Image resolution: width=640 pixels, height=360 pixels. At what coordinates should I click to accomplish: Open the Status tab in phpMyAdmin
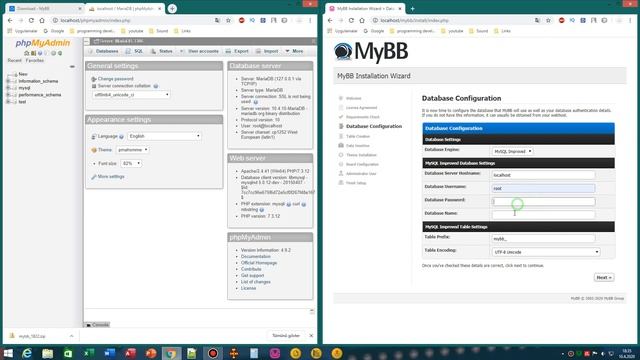162,51
